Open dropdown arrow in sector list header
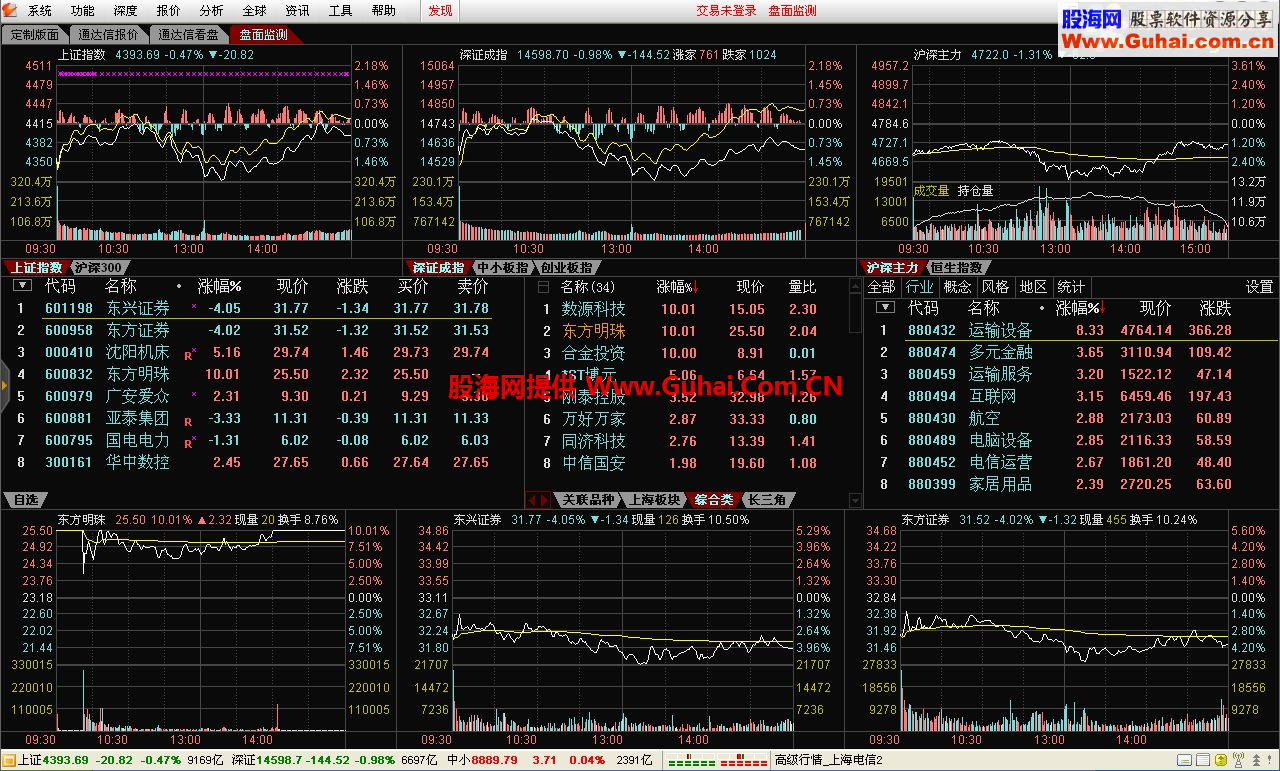This screenshot has width=1280, height=771. [885, 308]
